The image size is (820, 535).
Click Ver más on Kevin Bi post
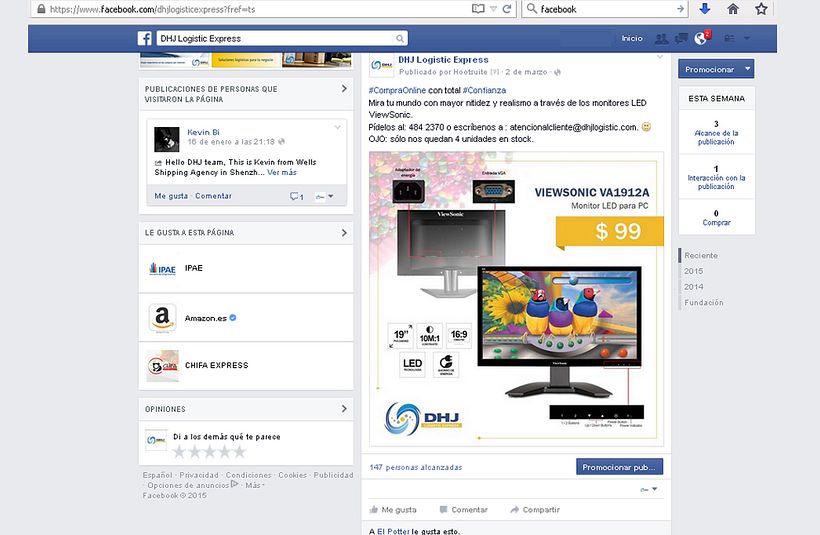click(x=282, y=172)
